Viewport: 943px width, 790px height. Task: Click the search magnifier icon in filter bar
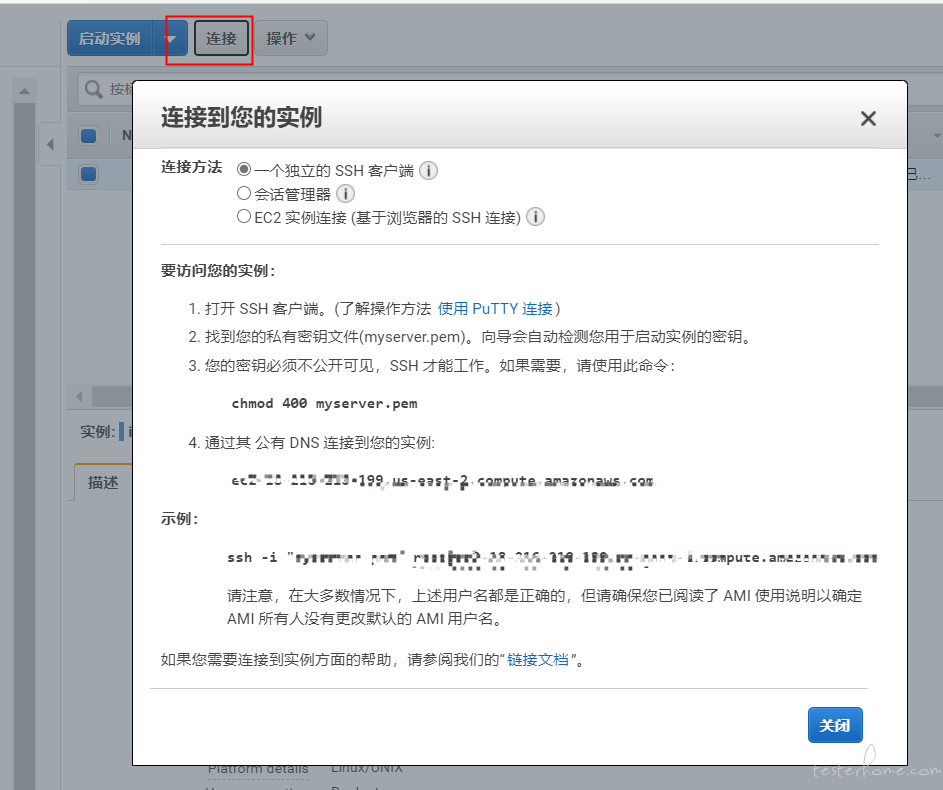[x=93, y=89]
